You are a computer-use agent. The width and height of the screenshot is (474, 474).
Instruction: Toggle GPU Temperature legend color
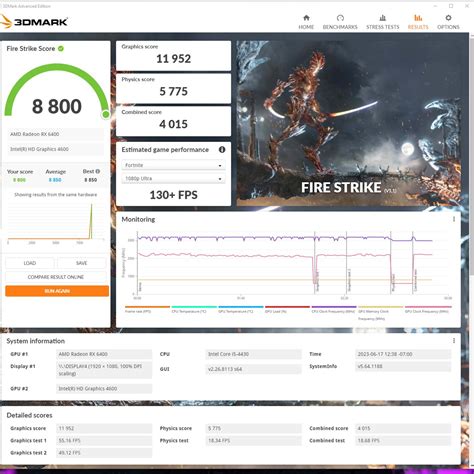pos(241,307)
